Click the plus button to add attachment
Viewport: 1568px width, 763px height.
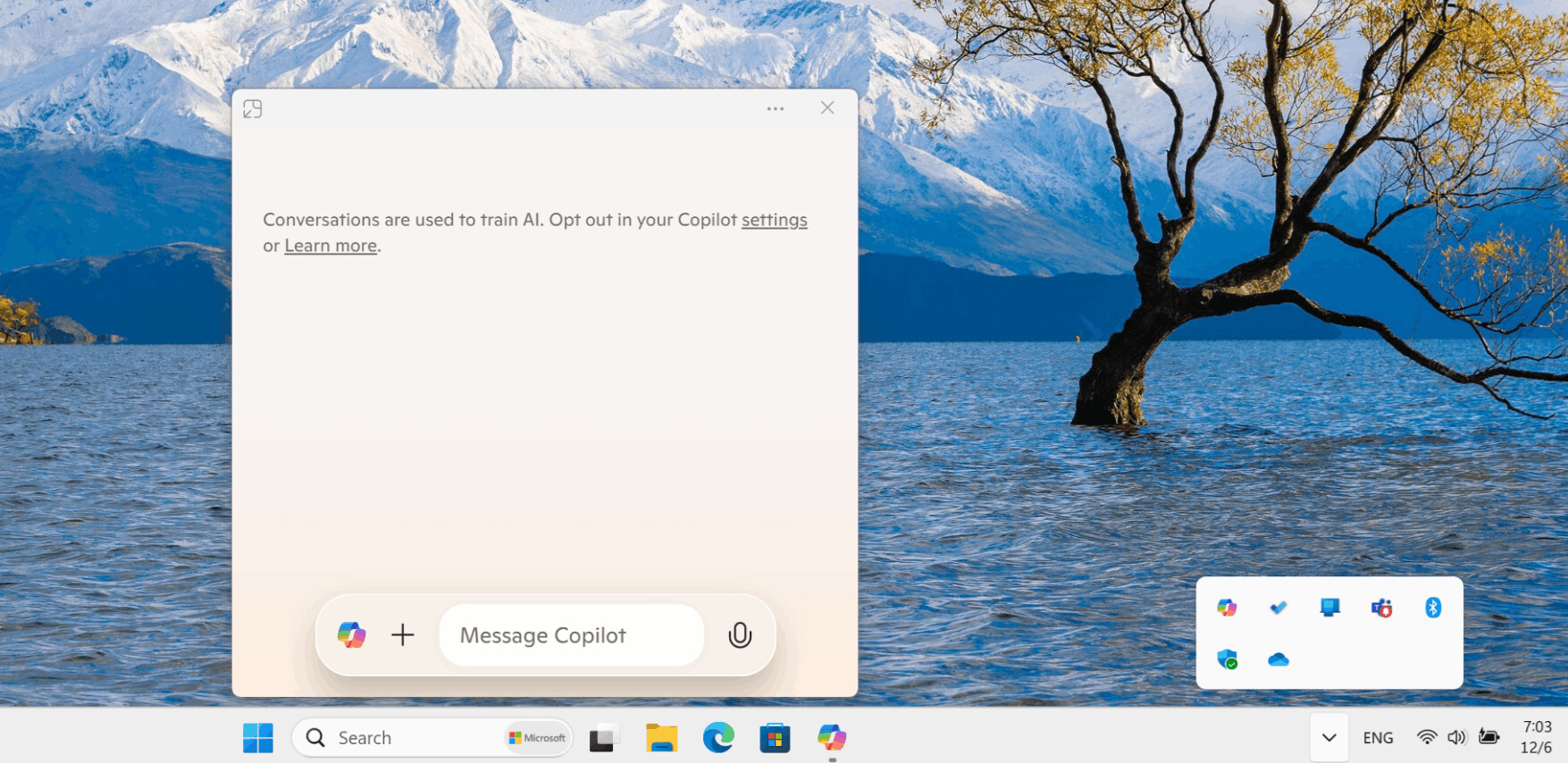[403, 635]
